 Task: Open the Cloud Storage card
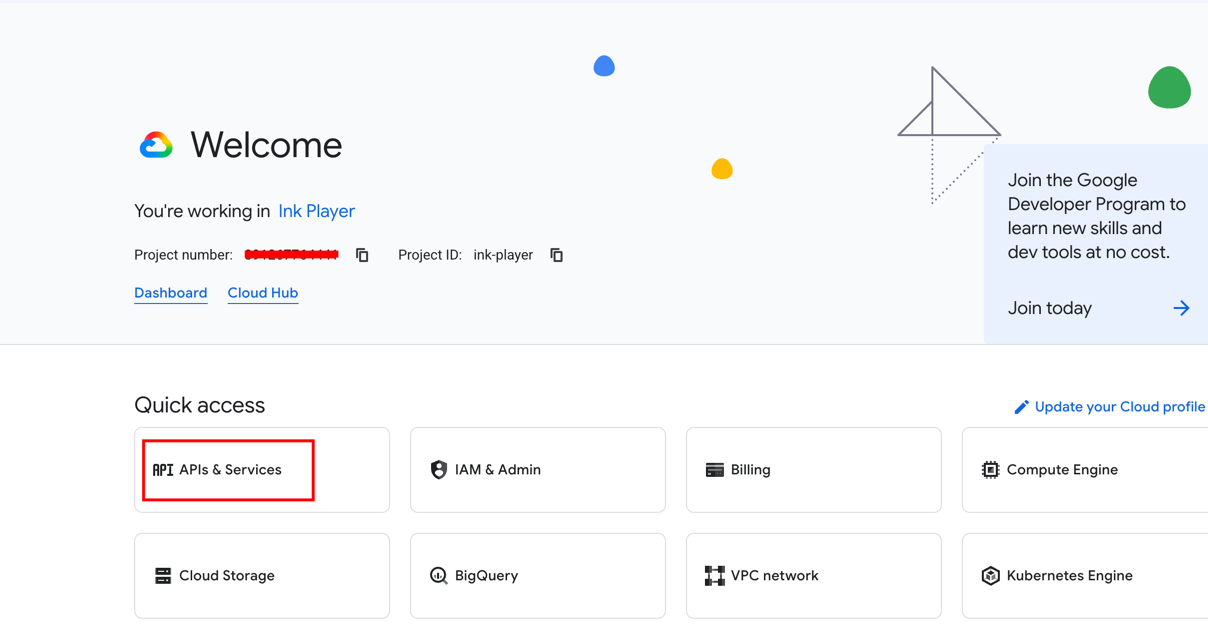click(x=262, y=576)
